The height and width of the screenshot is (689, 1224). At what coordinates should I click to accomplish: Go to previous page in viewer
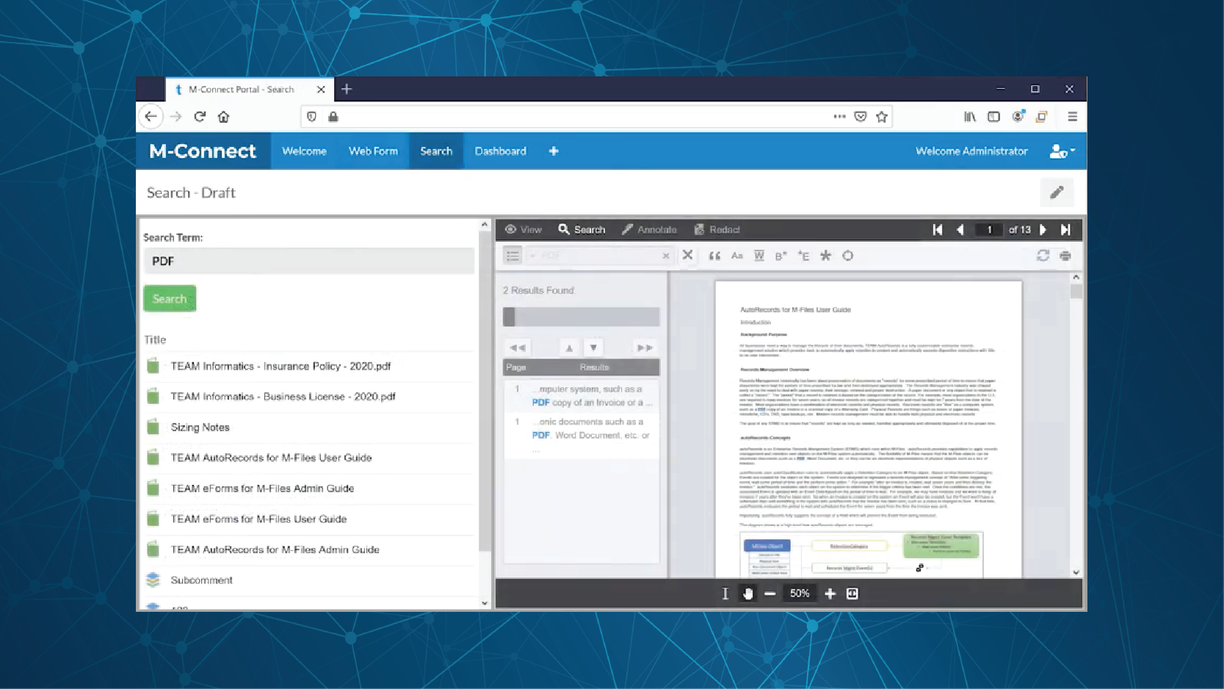point(960,230)
